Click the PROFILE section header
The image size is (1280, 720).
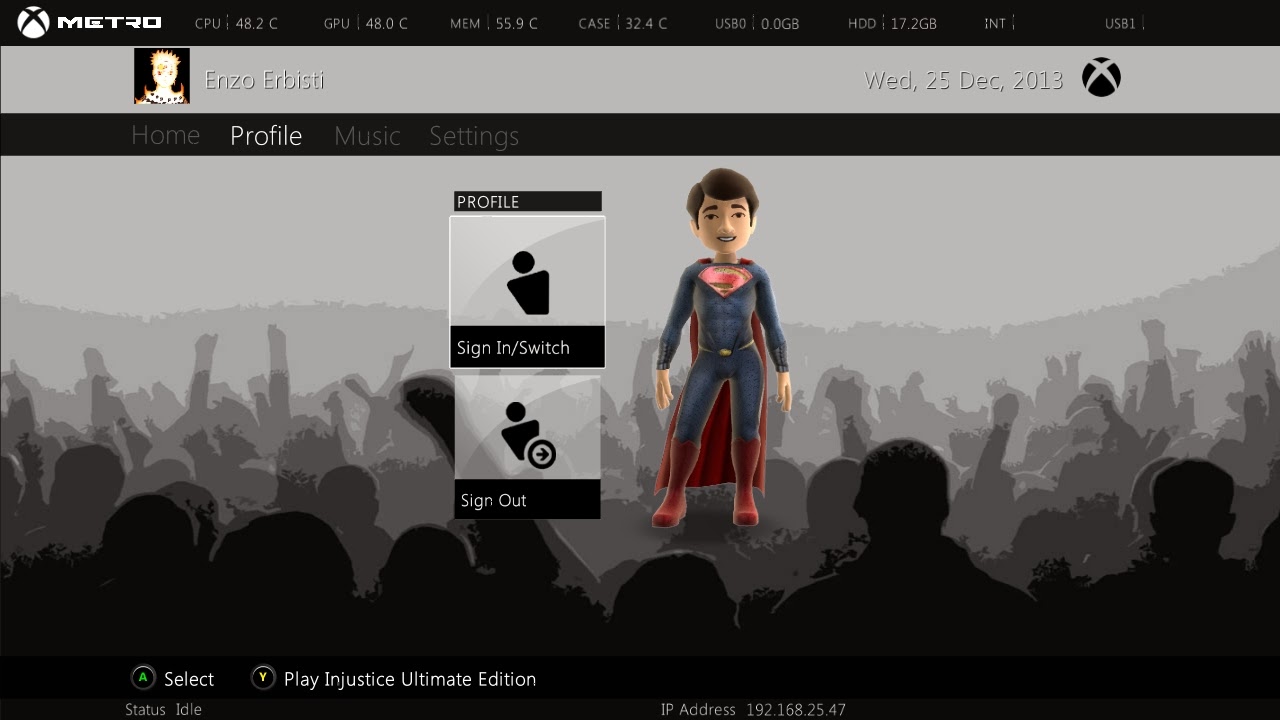528,201
